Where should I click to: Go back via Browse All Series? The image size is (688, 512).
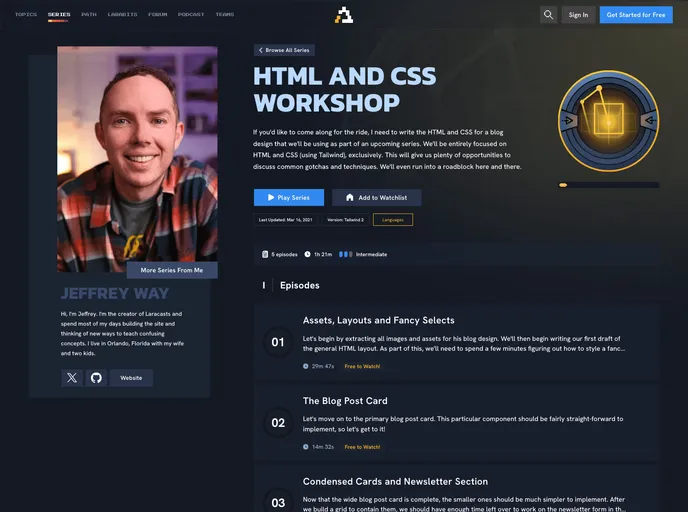click(x=284, y=50)
